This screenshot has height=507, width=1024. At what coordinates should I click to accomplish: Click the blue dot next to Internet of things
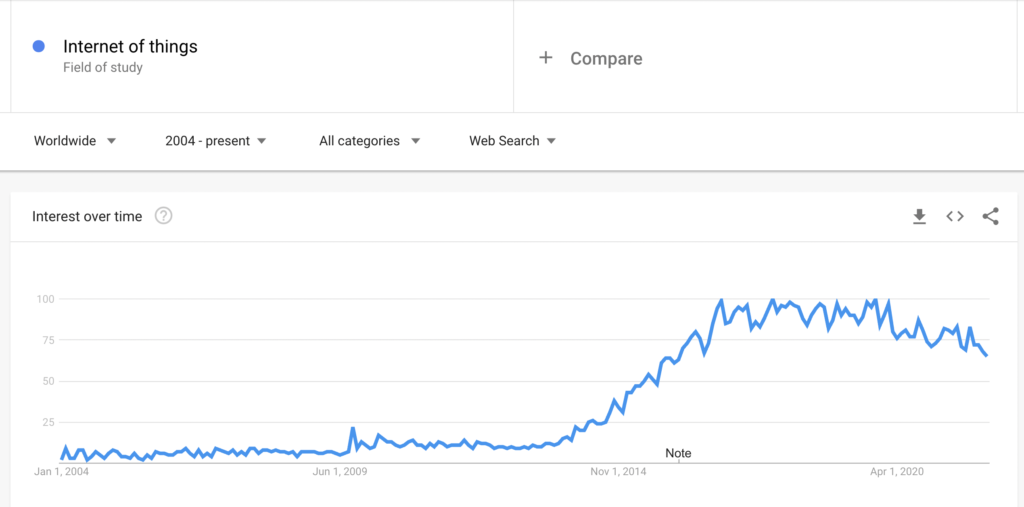click(x=38, y=46)
